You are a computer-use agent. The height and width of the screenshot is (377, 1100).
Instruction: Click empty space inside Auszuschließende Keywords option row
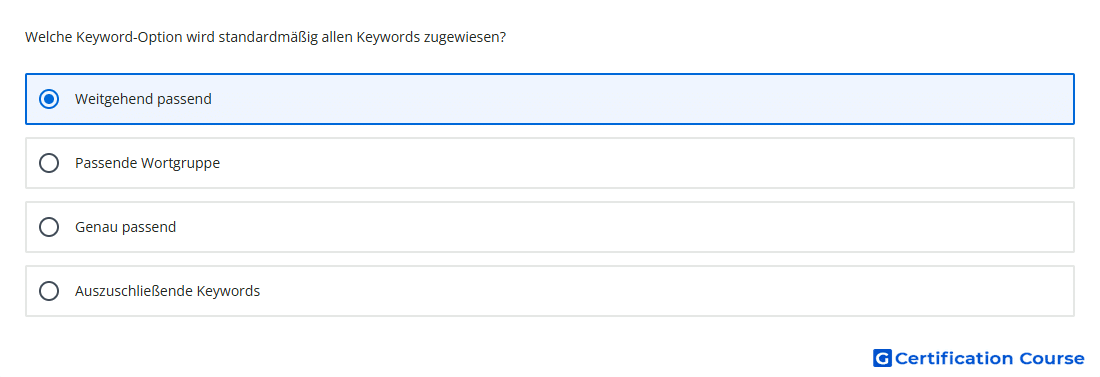click(631, 291)
